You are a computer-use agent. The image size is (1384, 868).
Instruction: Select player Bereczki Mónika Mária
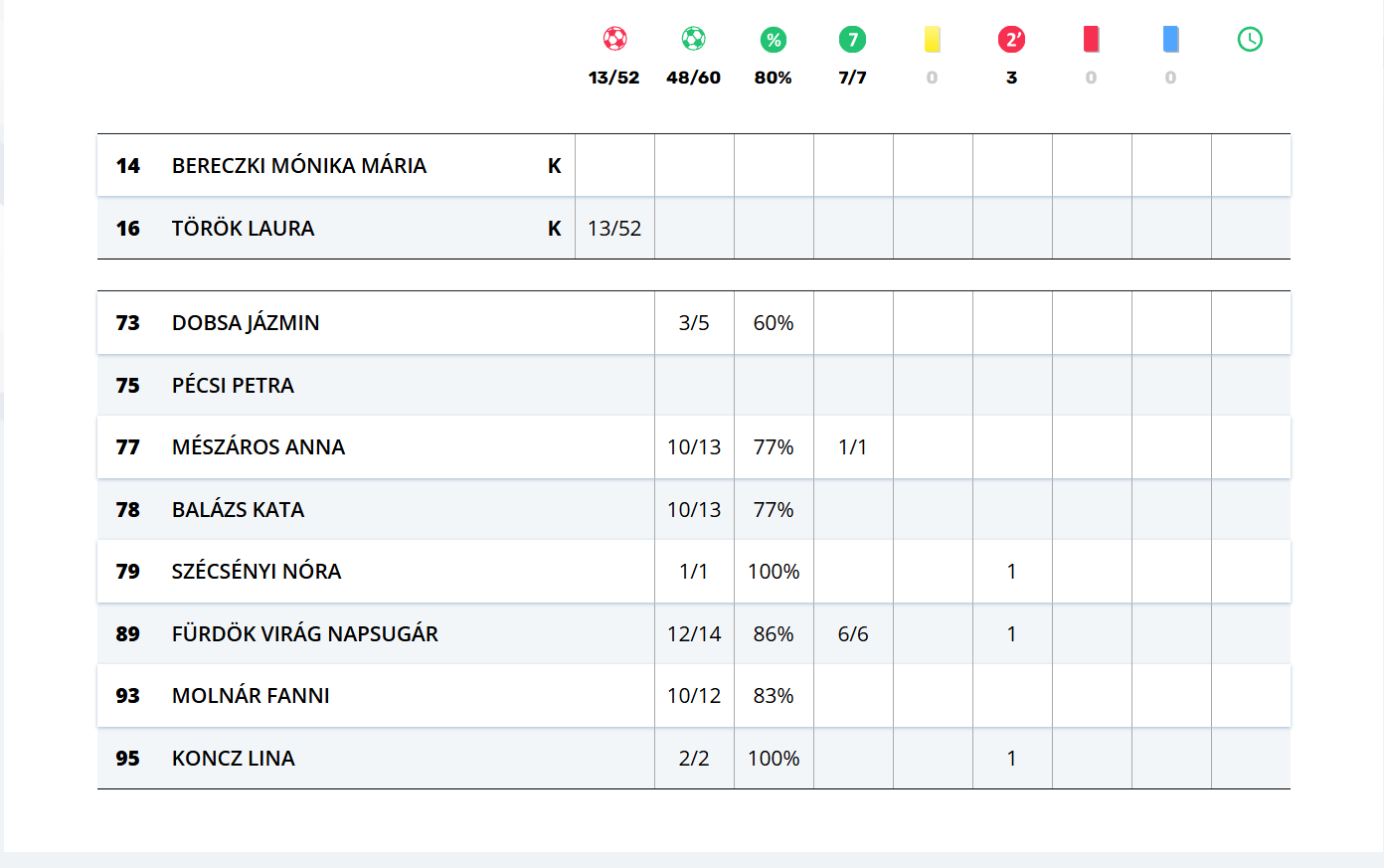pyautogui.click(x=298, y=166)
